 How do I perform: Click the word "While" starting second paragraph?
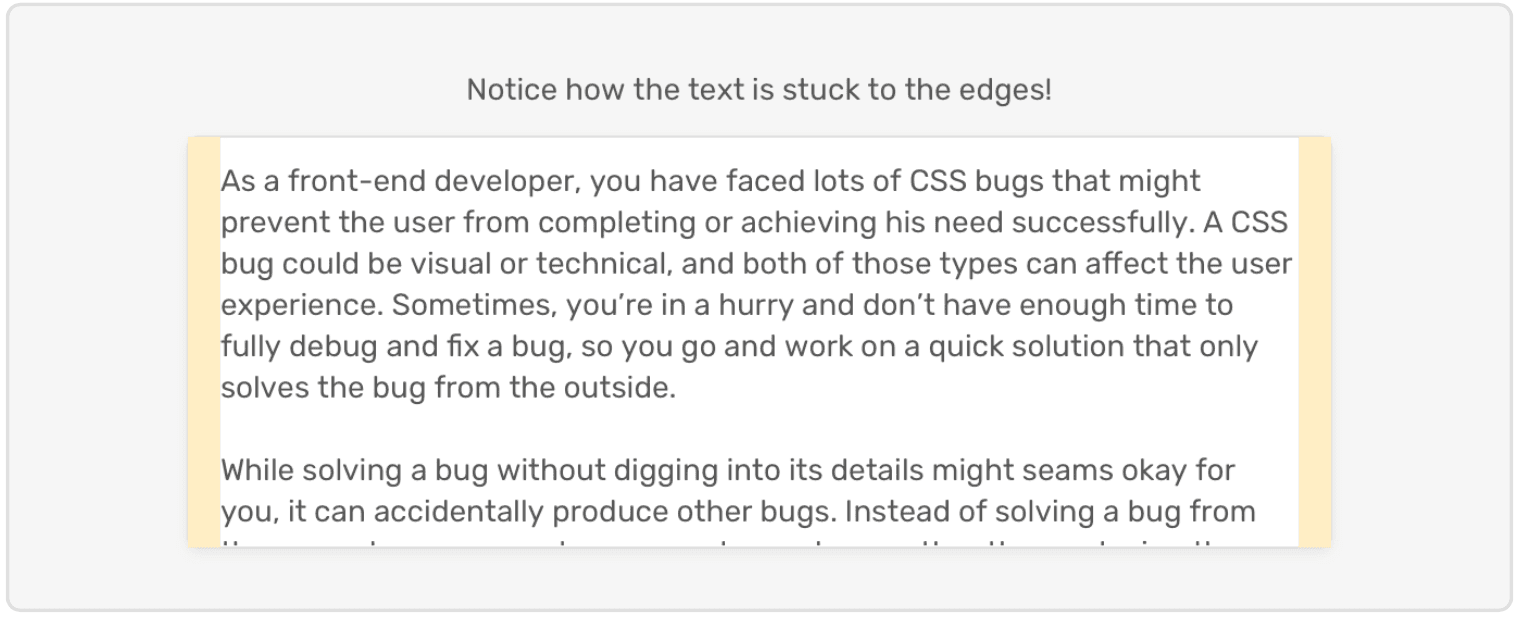[257, 470]
